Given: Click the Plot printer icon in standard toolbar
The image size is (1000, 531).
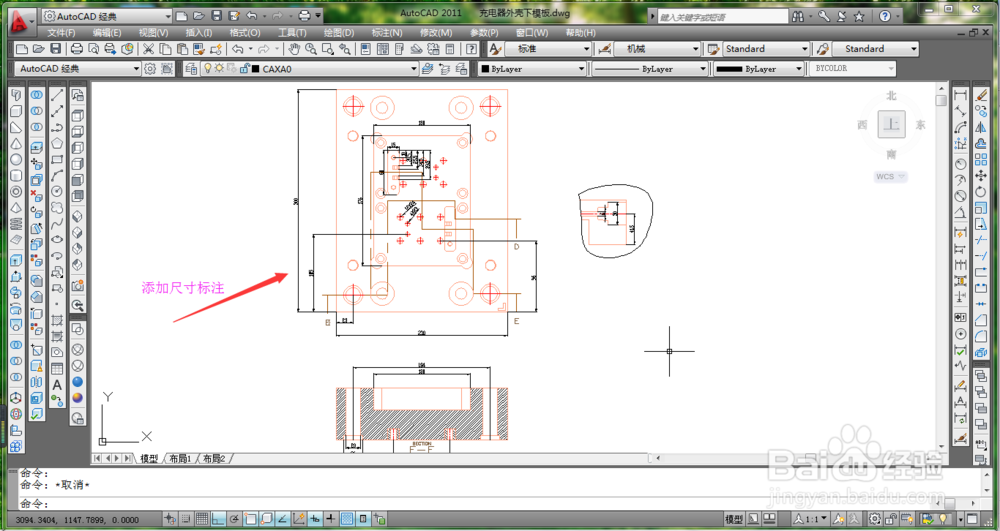Looking at the screenshot, I should point(77,49).
